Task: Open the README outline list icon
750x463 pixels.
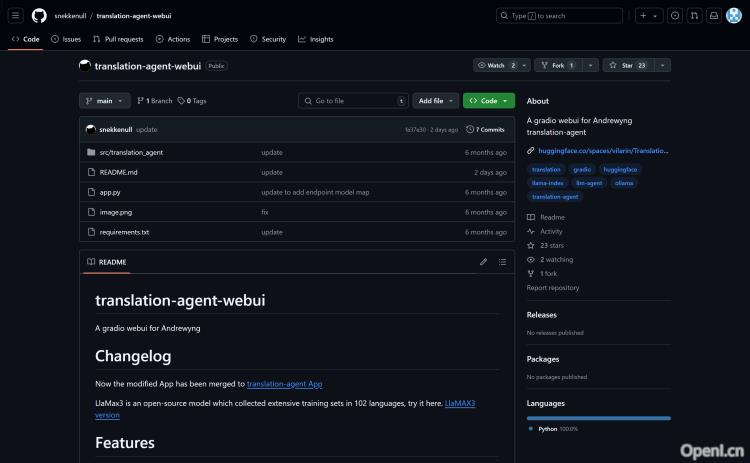Action: click(x=503, y=262)
